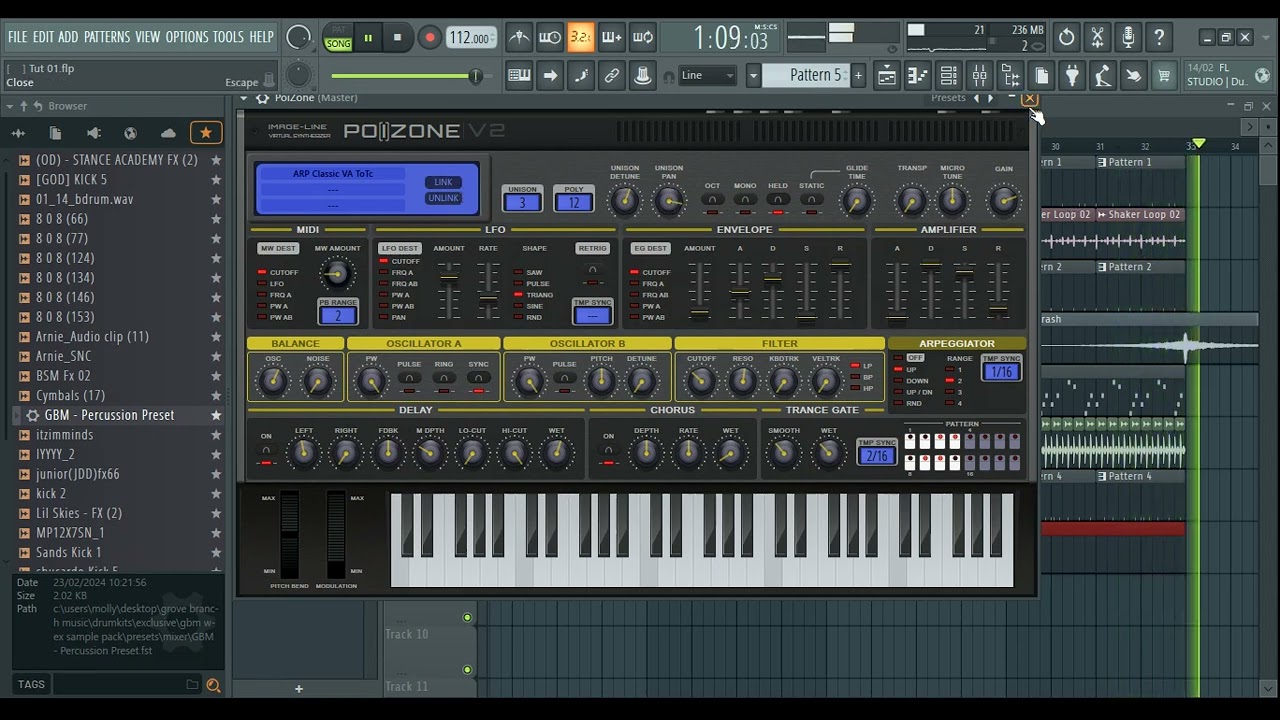Viewport: 1280px width, 720px height.
Task: Open the PATTERNS menu
Action: pos(107,37)
